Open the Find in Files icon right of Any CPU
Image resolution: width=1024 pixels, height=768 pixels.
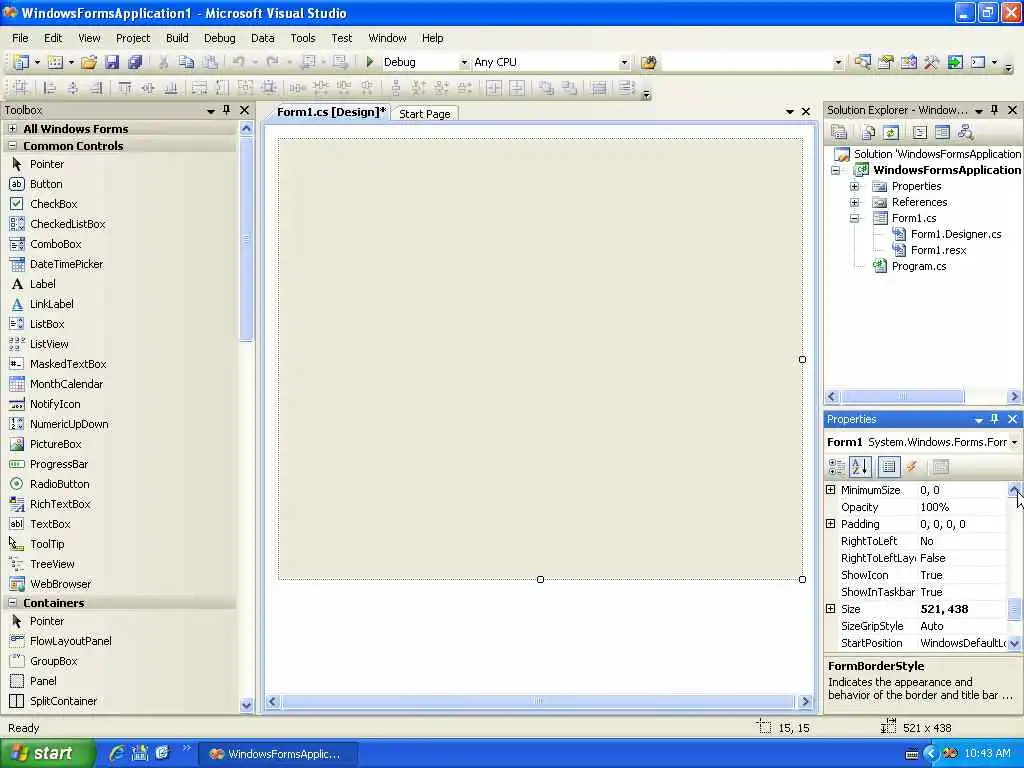point(648,62)
